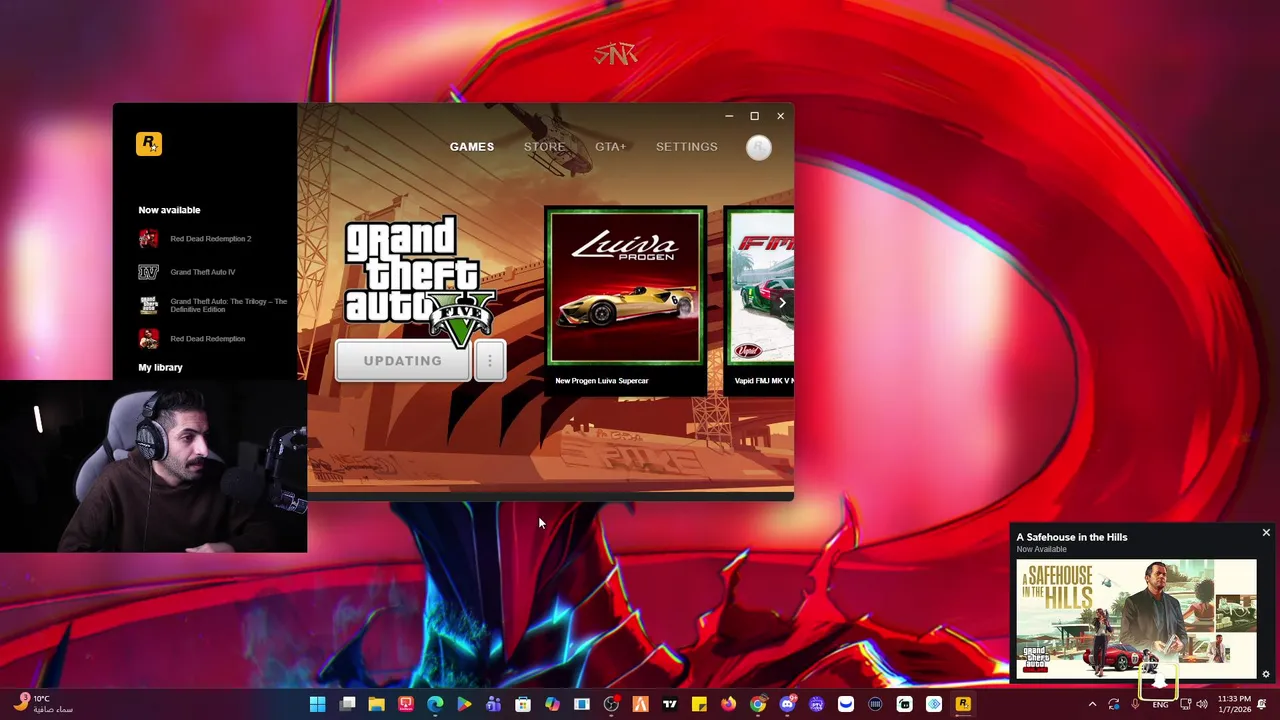
Task: Dismiss the Safehouse in the Hills notification
Action: coord(1266,533)
